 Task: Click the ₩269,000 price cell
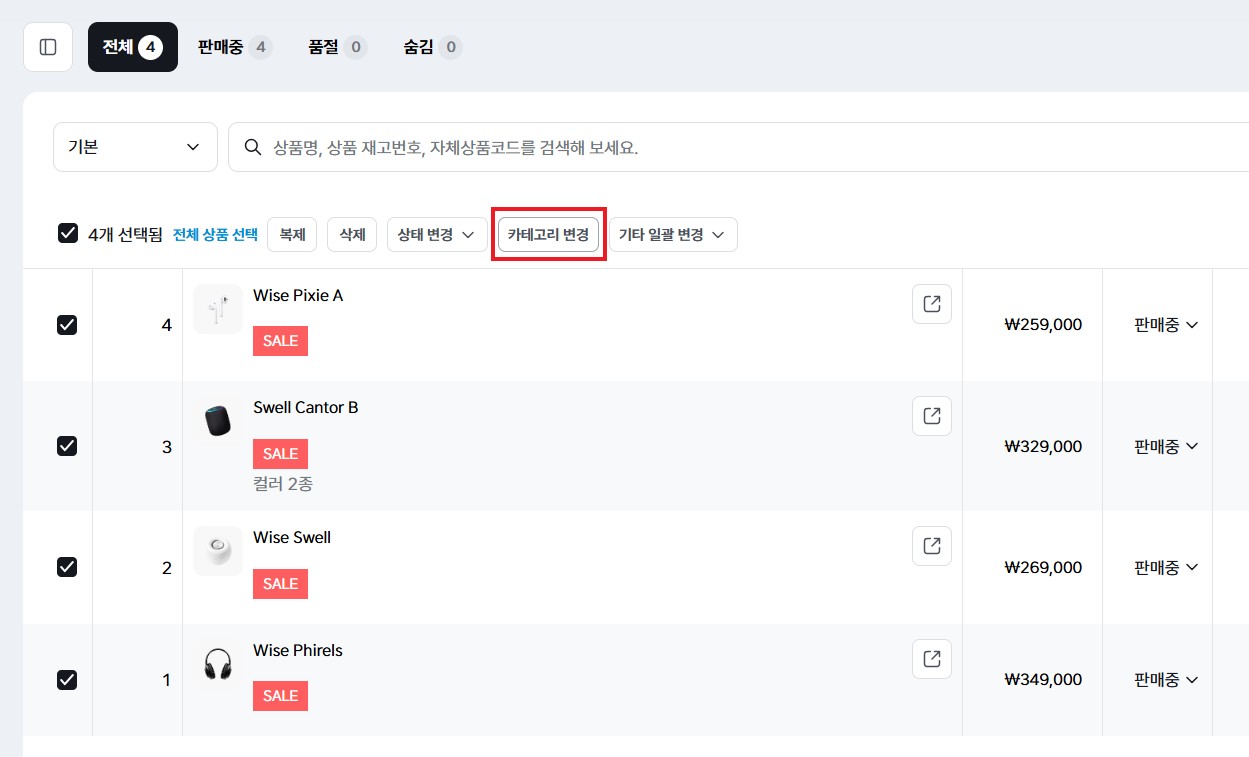[1043, 567]
